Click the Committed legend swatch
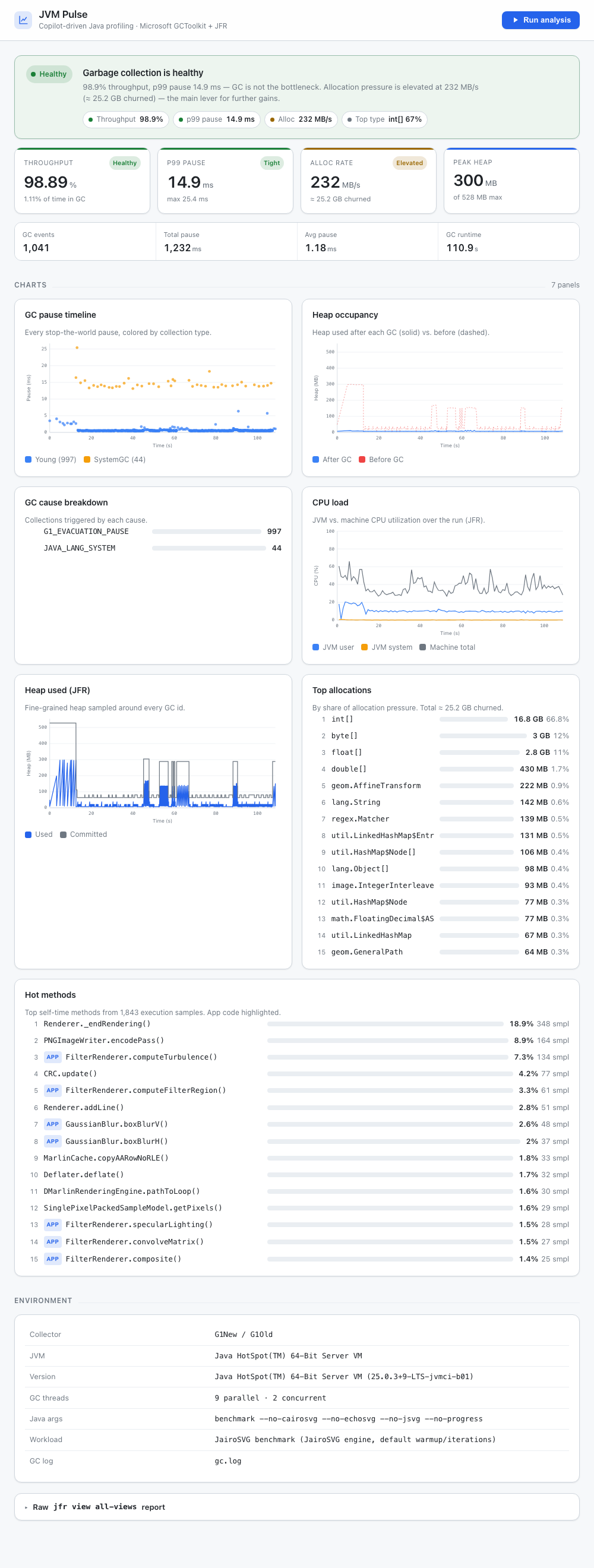This screenshot has height=1568, width=594. [x=64, y=834]
